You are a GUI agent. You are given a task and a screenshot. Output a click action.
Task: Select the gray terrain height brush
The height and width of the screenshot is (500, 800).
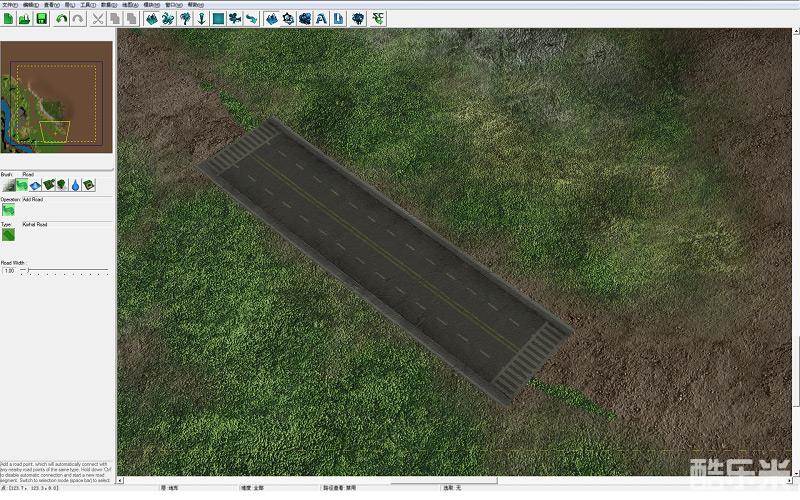pyautogui.click(x=8, y=185)
